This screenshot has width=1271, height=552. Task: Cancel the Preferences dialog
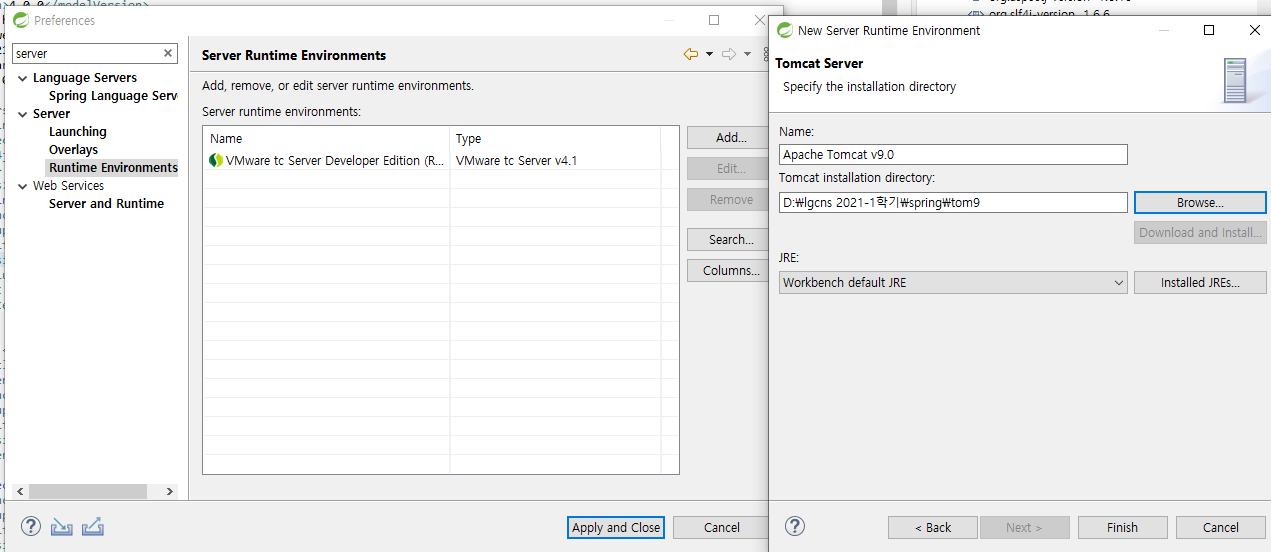721,528
